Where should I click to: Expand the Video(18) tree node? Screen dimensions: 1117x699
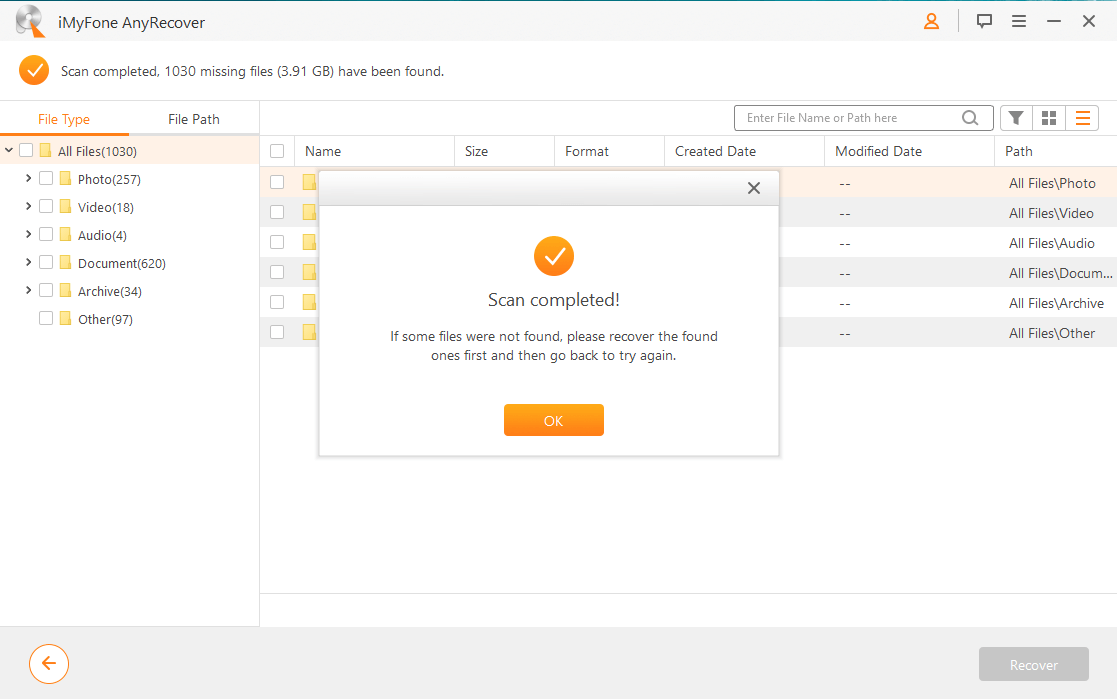coord(28,206)
